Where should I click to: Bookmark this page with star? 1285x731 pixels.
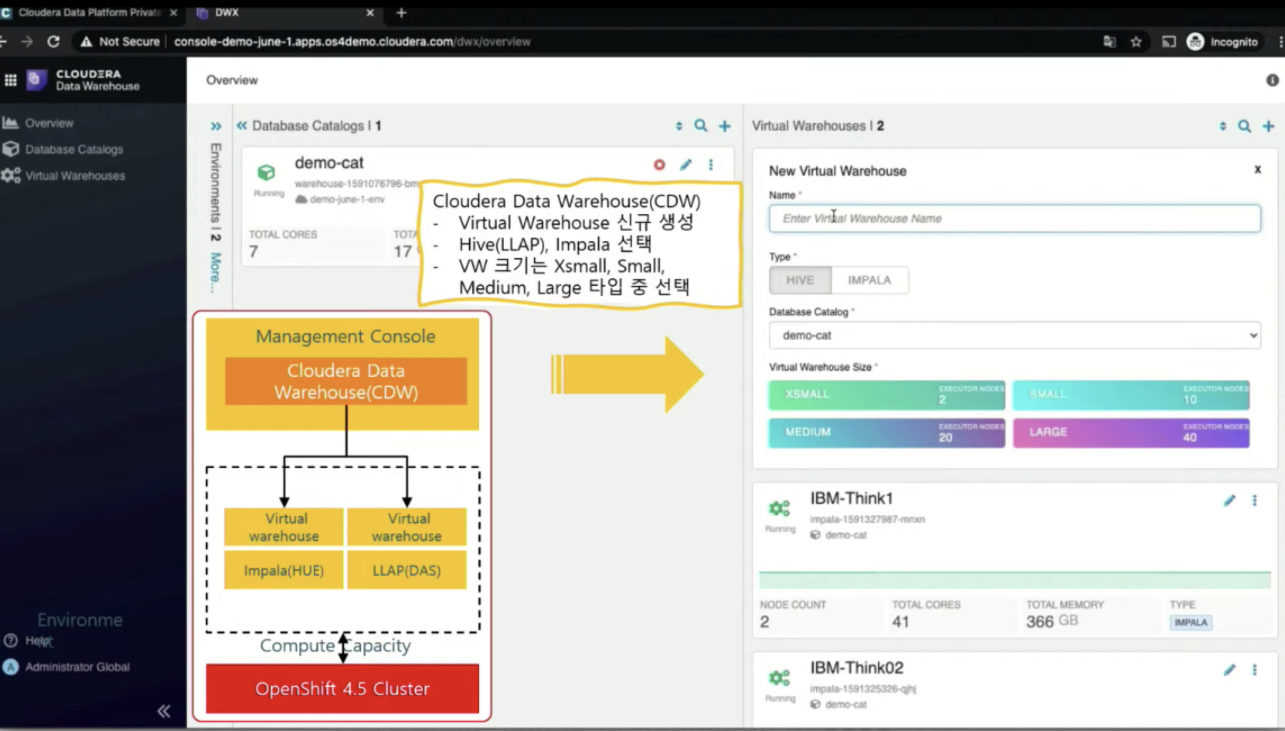click(1136, 42)
